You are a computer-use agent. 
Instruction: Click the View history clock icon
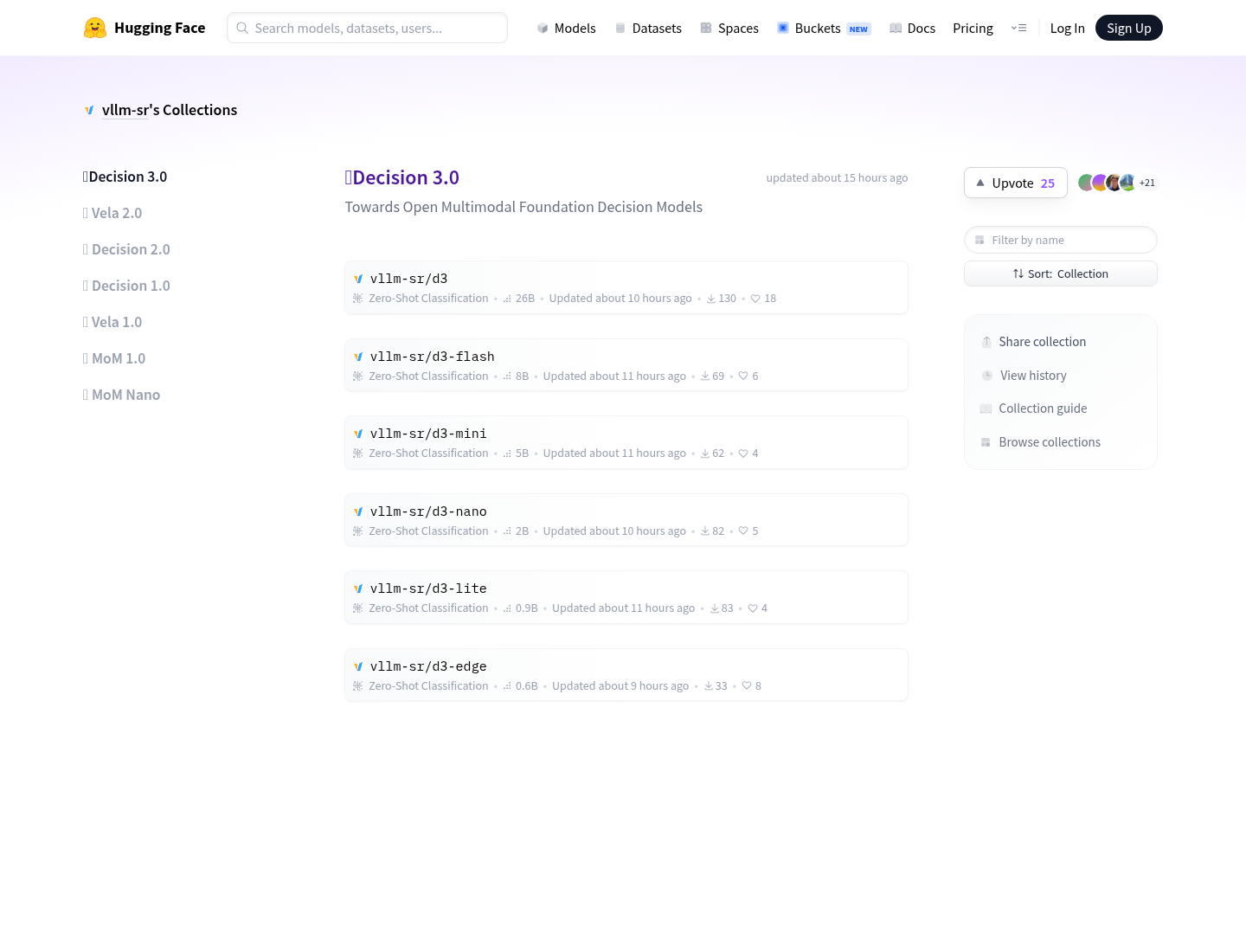987,376
